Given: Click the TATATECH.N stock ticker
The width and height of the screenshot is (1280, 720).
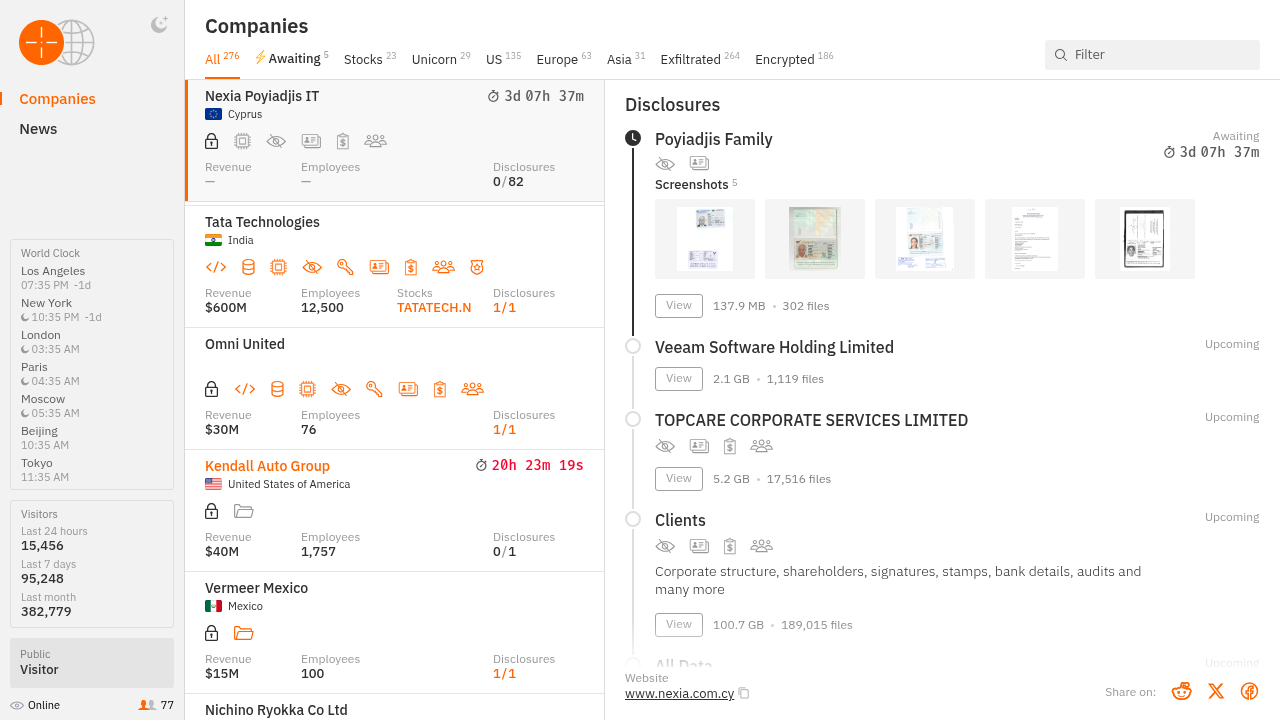Looking at the screenshot, I should pyautogui.click(x=434, y=307).
